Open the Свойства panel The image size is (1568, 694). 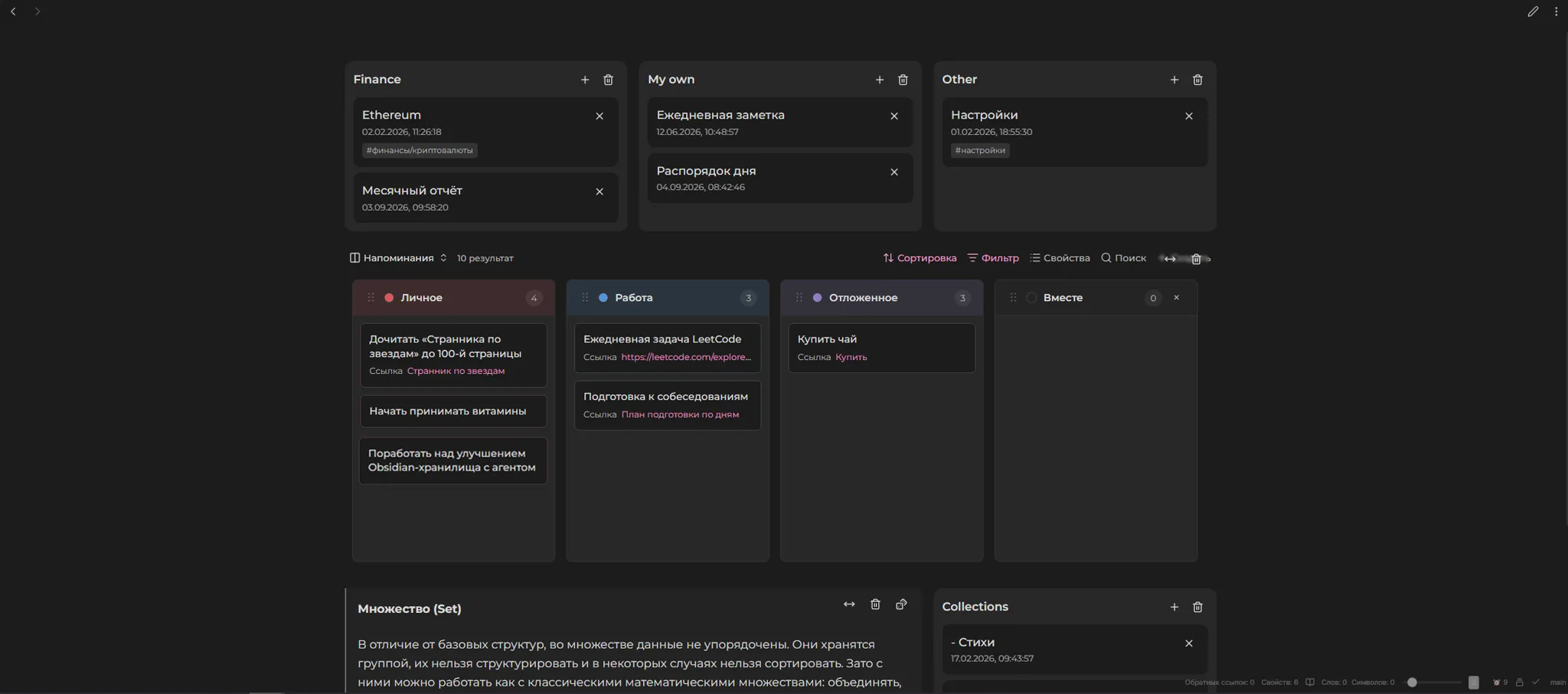point(1060,258)
